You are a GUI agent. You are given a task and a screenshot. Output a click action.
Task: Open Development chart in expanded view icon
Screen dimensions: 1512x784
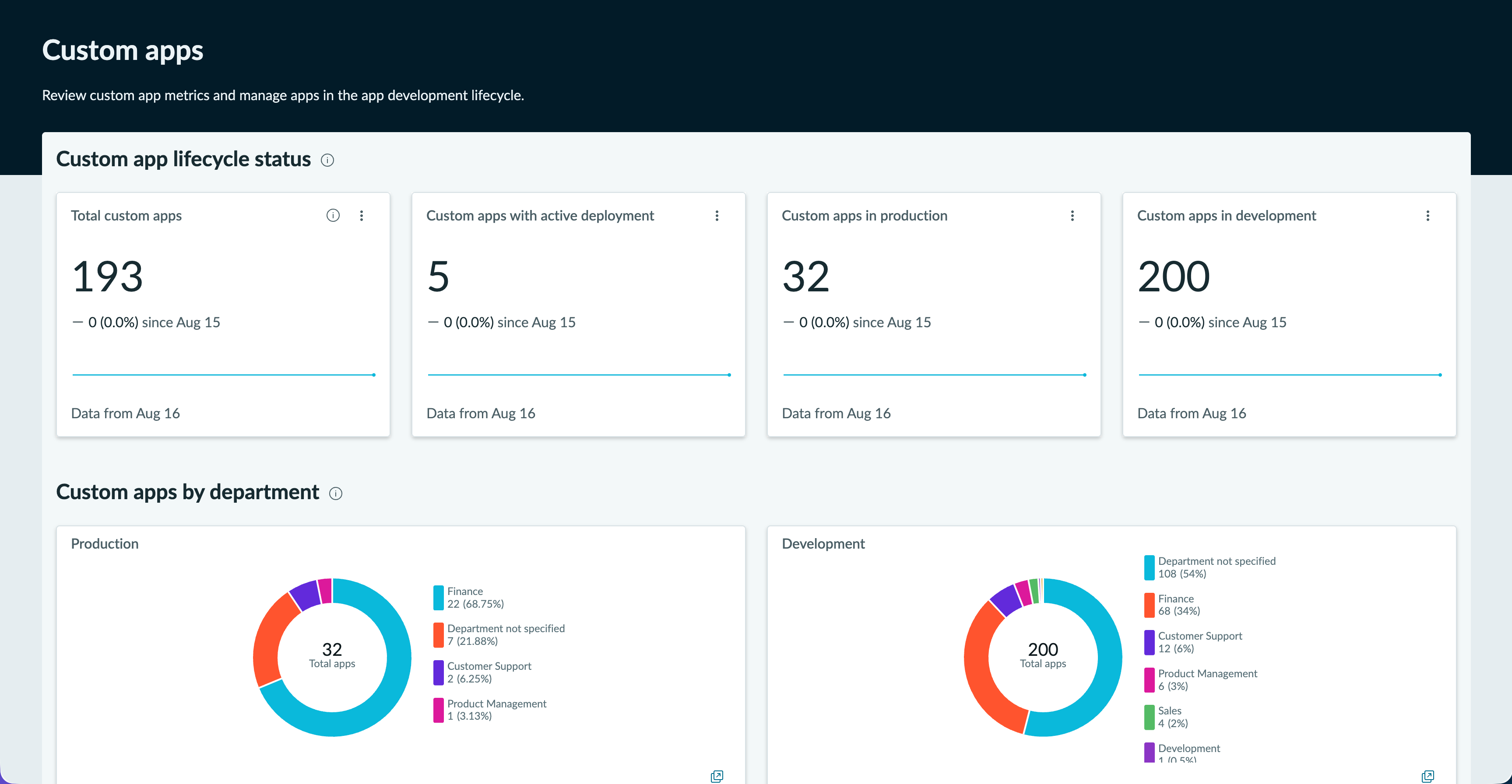1428,777
